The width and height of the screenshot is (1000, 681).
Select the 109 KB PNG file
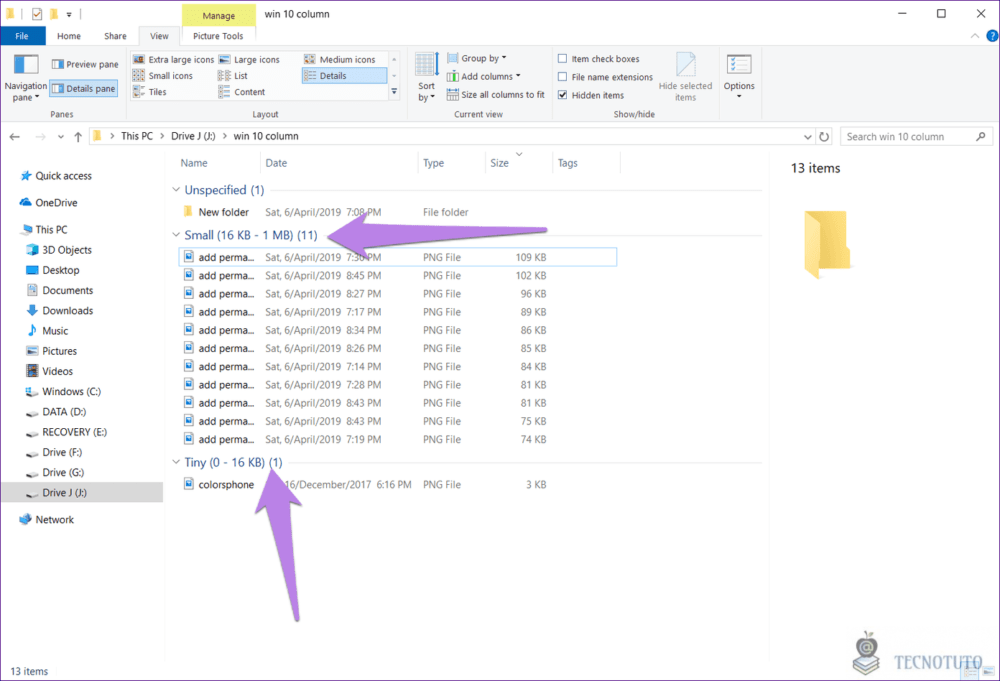pyautogui.click(x=398, y=258)
